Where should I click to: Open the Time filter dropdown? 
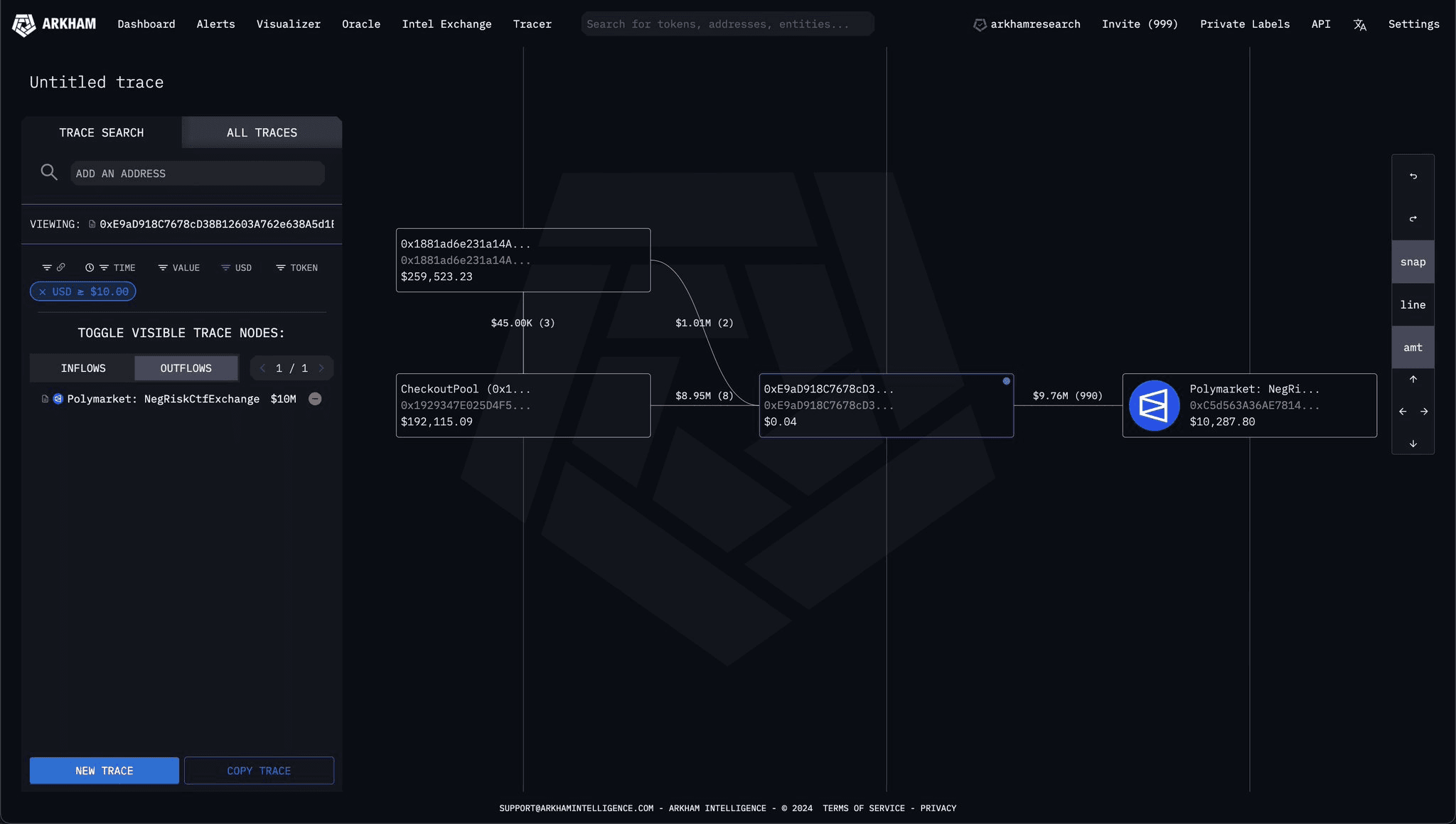[x=117, y=267]
